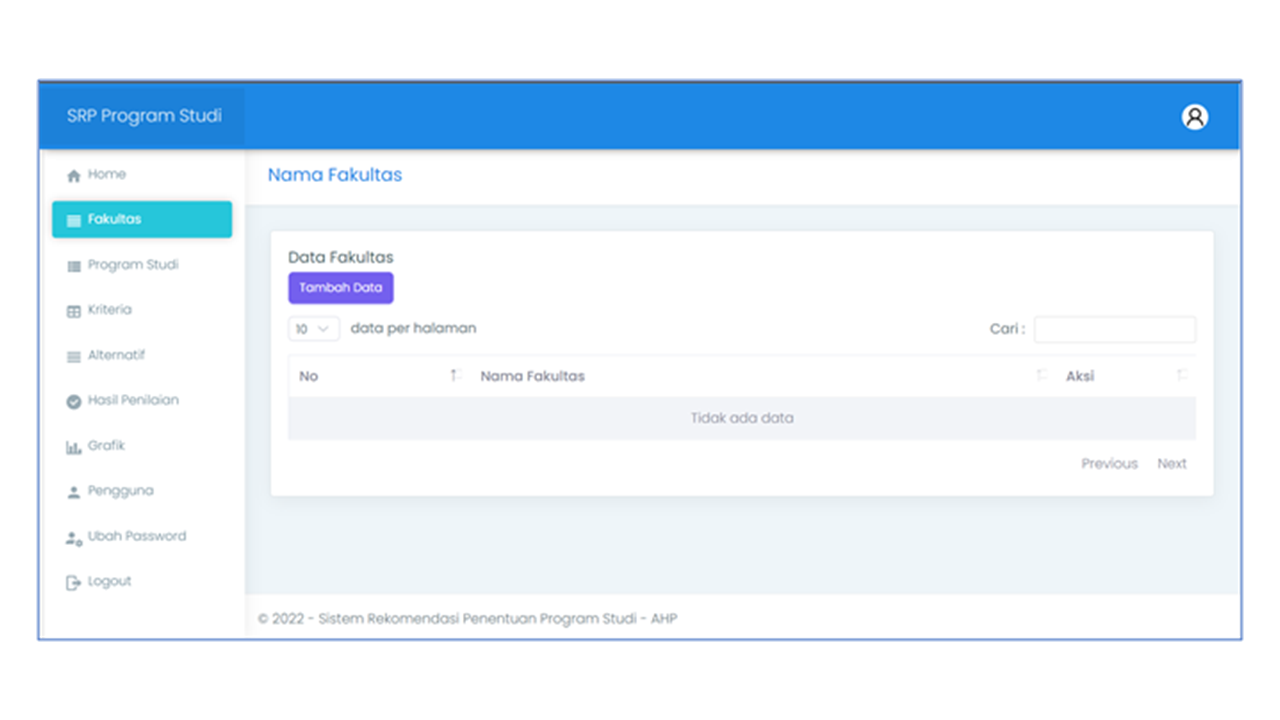Screen dimensions: 1280x720
Task: Sort table by the Aksi column arrow
Action: point(1182,376)
